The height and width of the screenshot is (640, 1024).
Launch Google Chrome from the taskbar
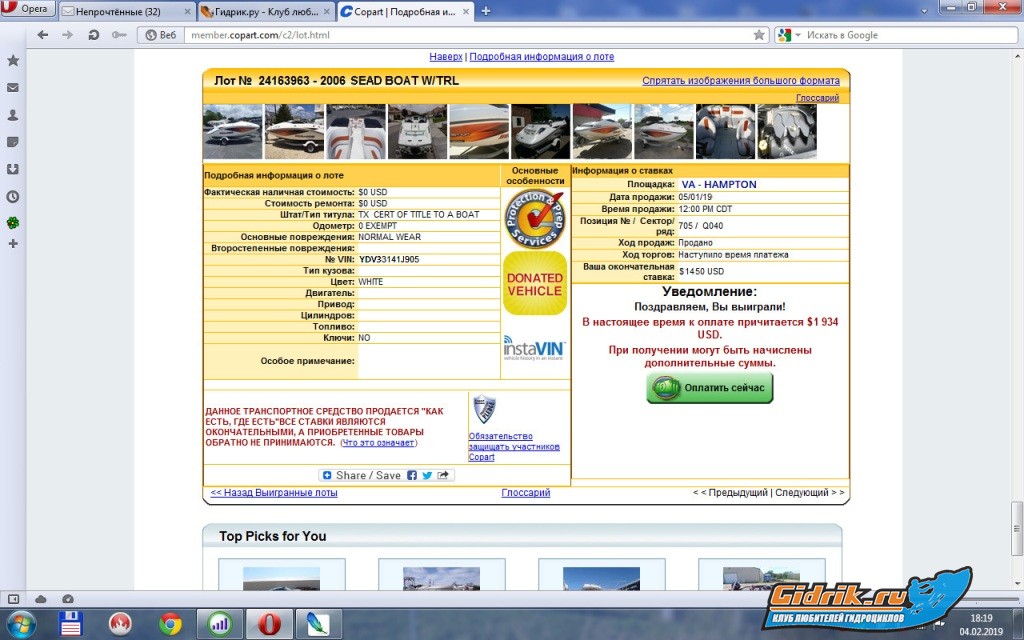click(170, 625)
